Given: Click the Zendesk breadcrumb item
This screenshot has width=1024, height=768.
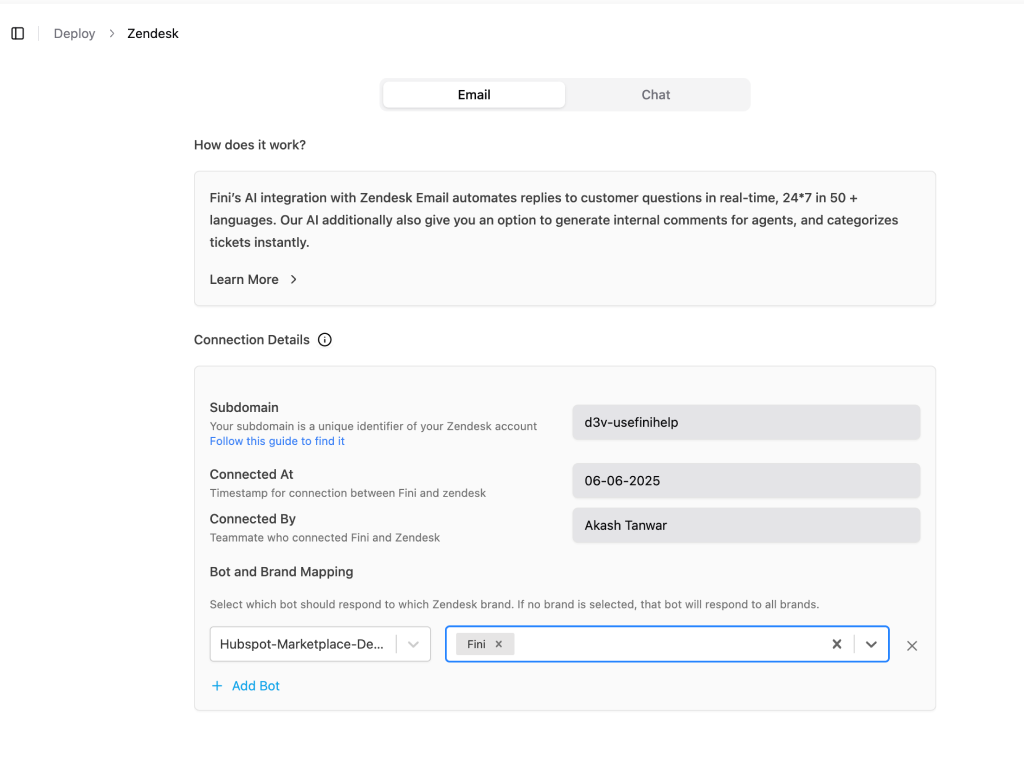Looking at the screenshot, I should pos(153,34).
